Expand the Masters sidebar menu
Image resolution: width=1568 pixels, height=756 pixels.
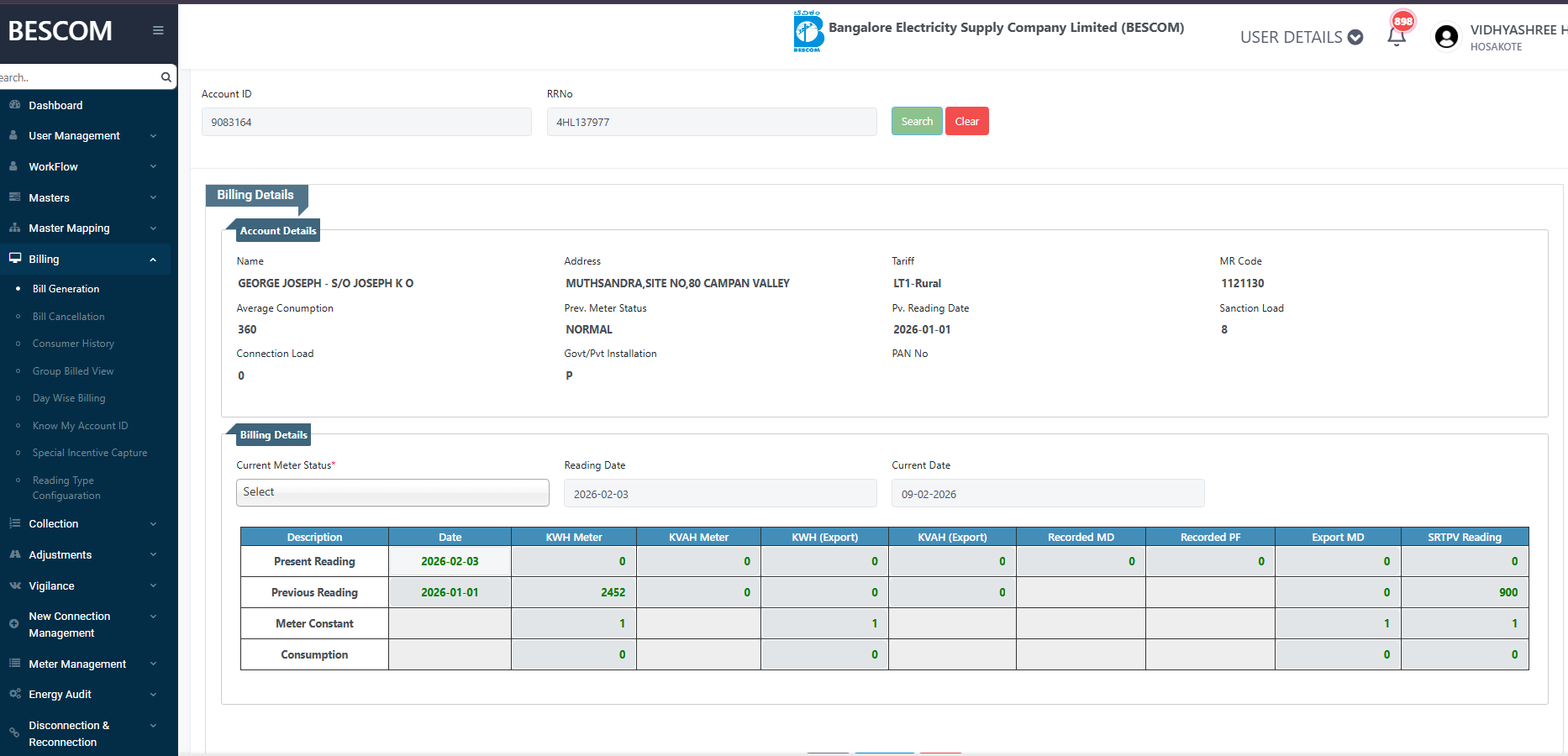[x=49, y=197]
